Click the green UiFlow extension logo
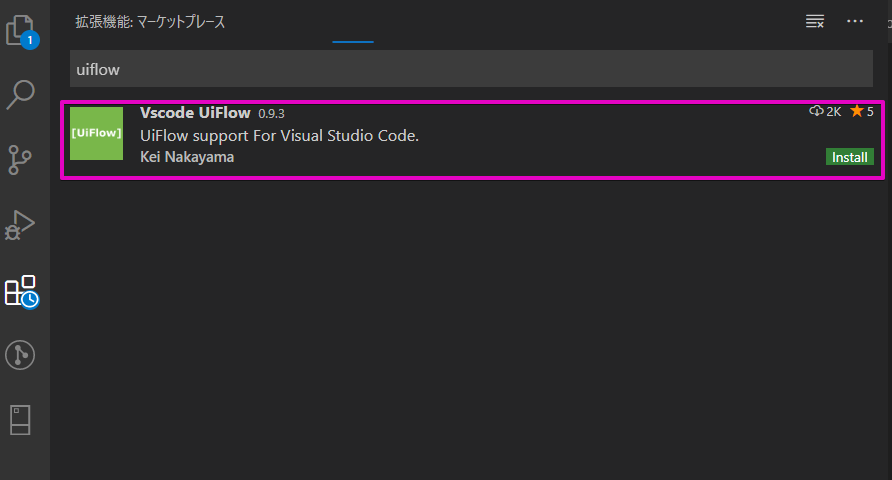The image size is (892, 480). [x=96, y=133]
